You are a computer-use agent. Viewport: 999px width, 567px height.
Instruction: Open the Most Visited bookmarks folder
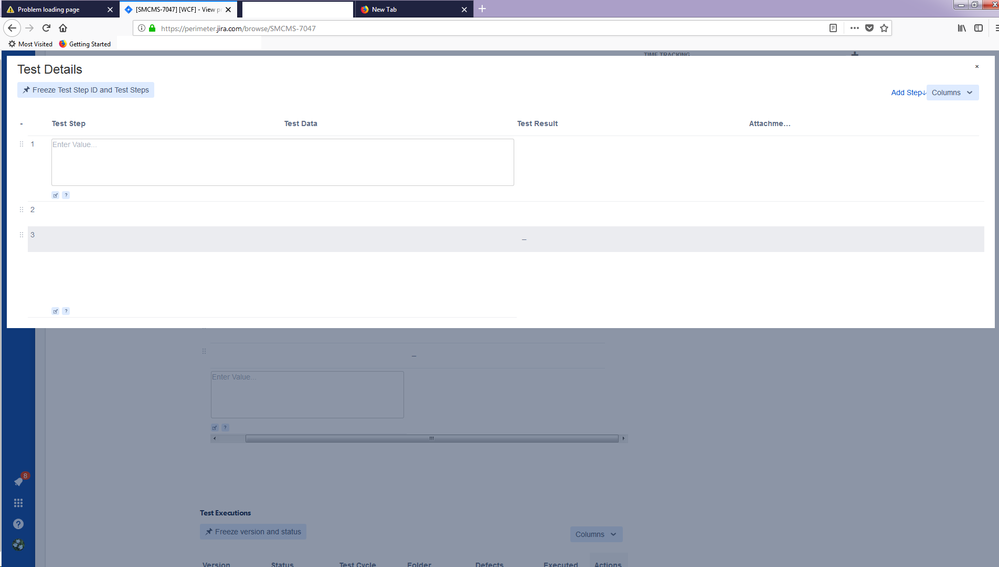(30, 44)
